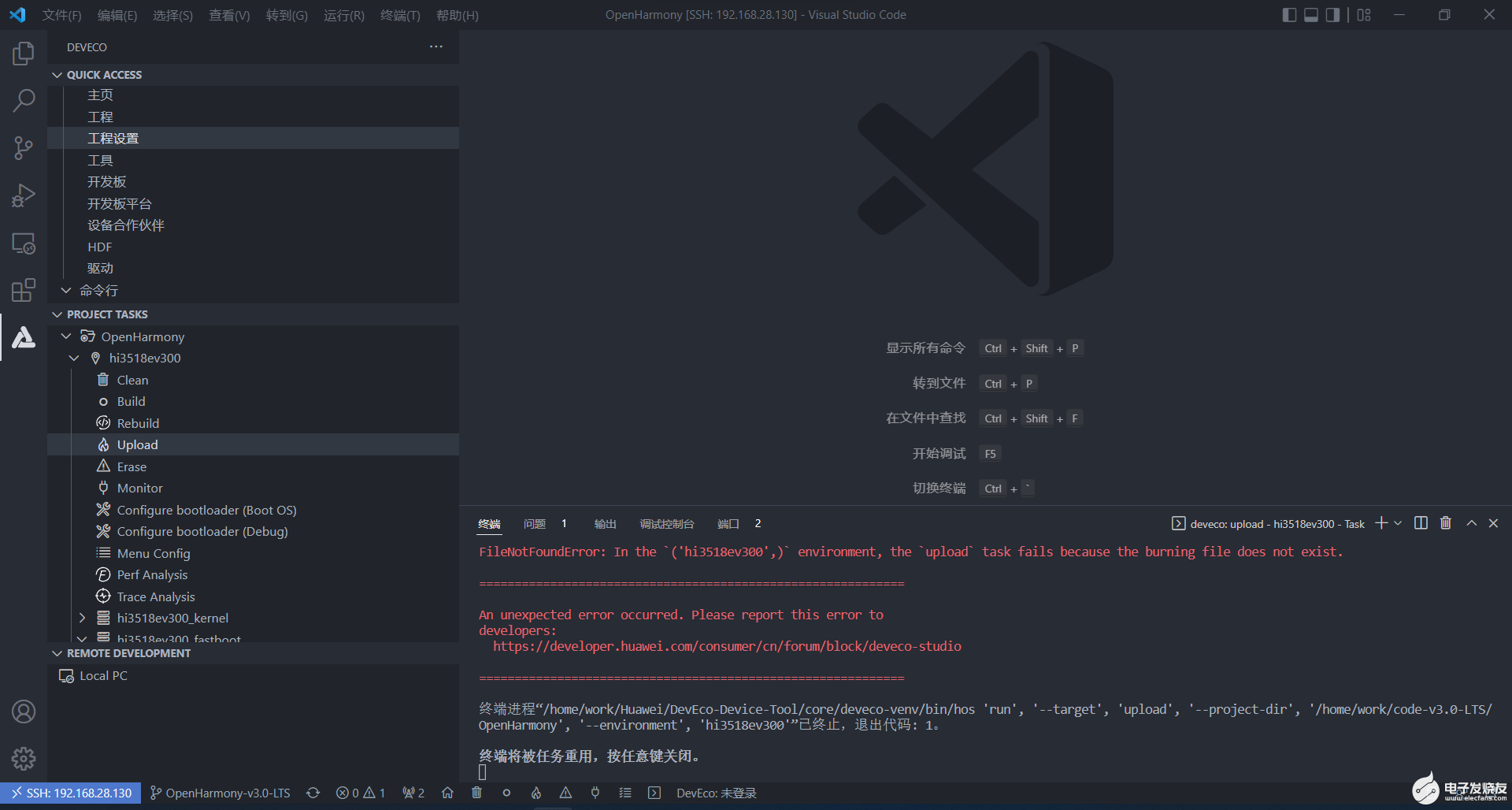The height and width of the screenshot is (810, 1512).
Task: Open Source Control view in activity bar
Action: tap(24, 148)
